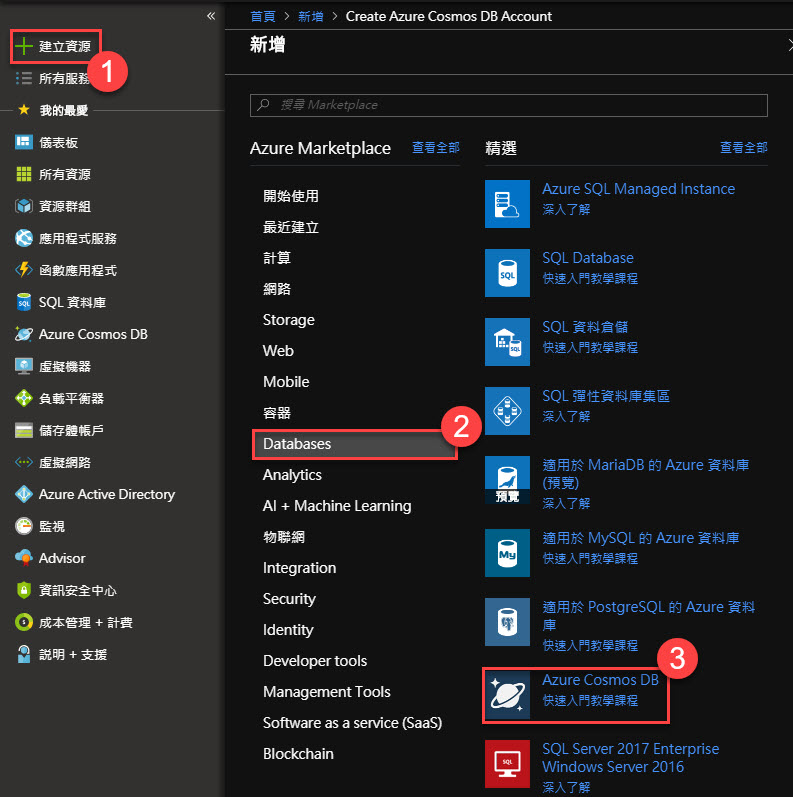
Task: Select the Mobile category
Action: pyautogui.click(x=286, y=382)
